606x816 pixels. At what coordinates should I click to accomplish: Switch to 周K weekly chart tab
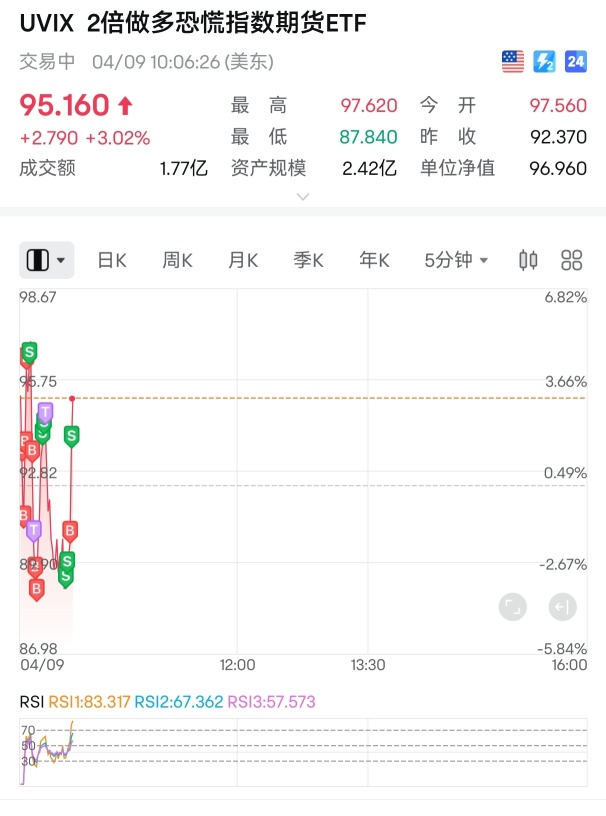(177, 260)
